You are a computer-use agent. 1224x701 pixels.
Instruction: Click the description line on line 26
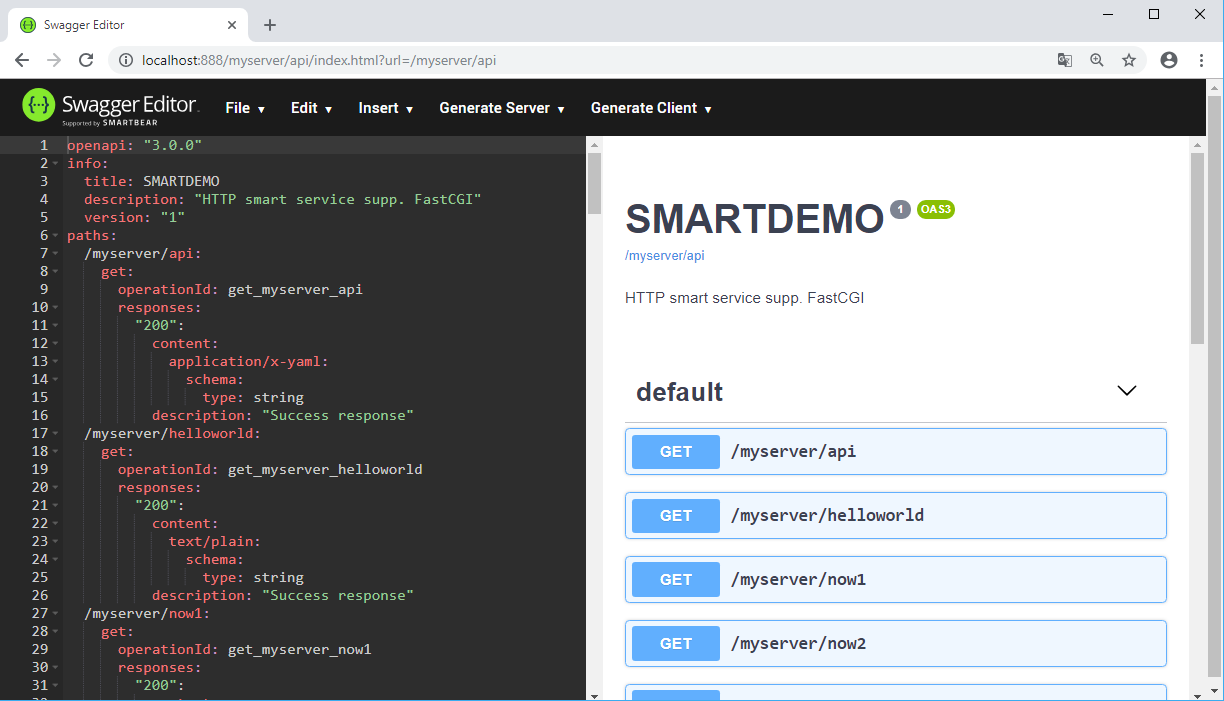click(283, 595)
